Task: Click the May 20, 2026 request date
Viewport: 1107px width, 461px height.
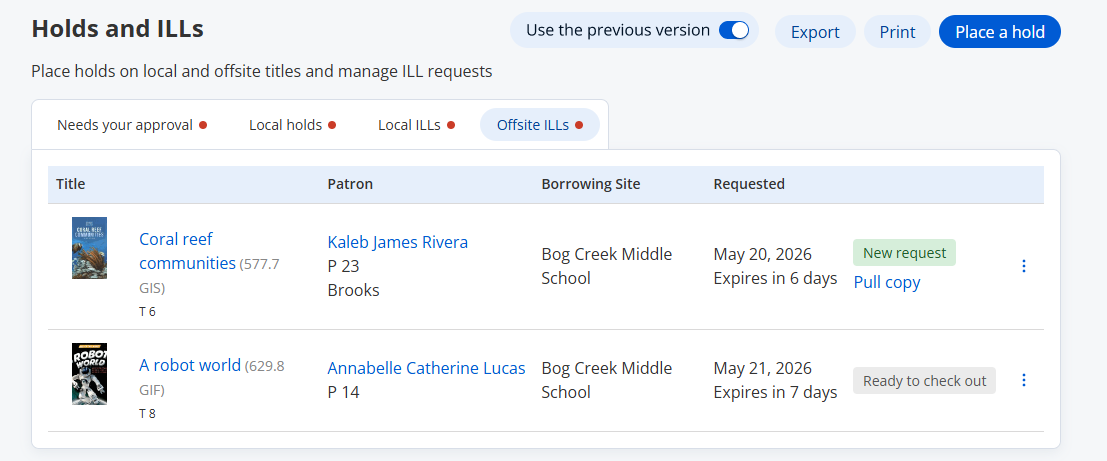Action: click(x=762, y=254)
